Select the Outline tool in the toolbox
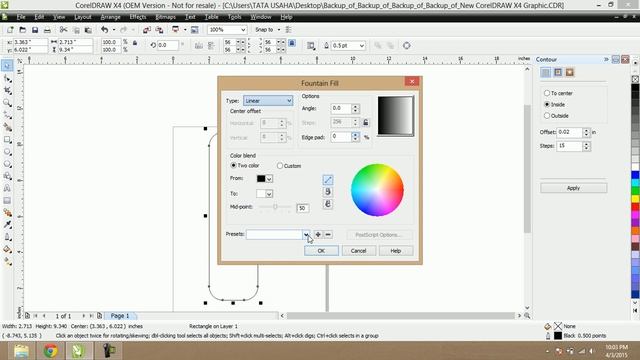This screenshot has height=360, width=640. pos(7,237)
